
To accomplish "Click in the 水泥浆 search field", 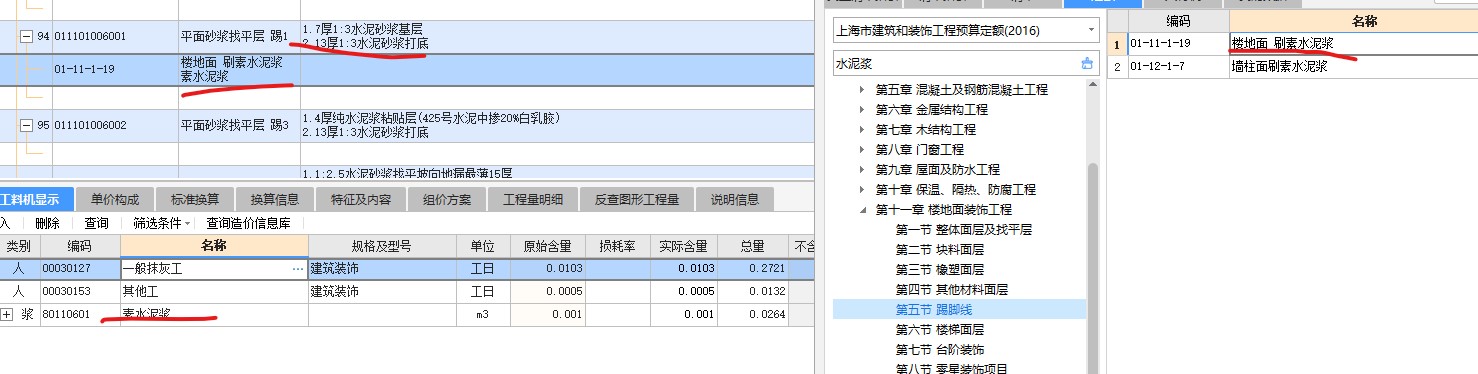I will tap(955, 63).
